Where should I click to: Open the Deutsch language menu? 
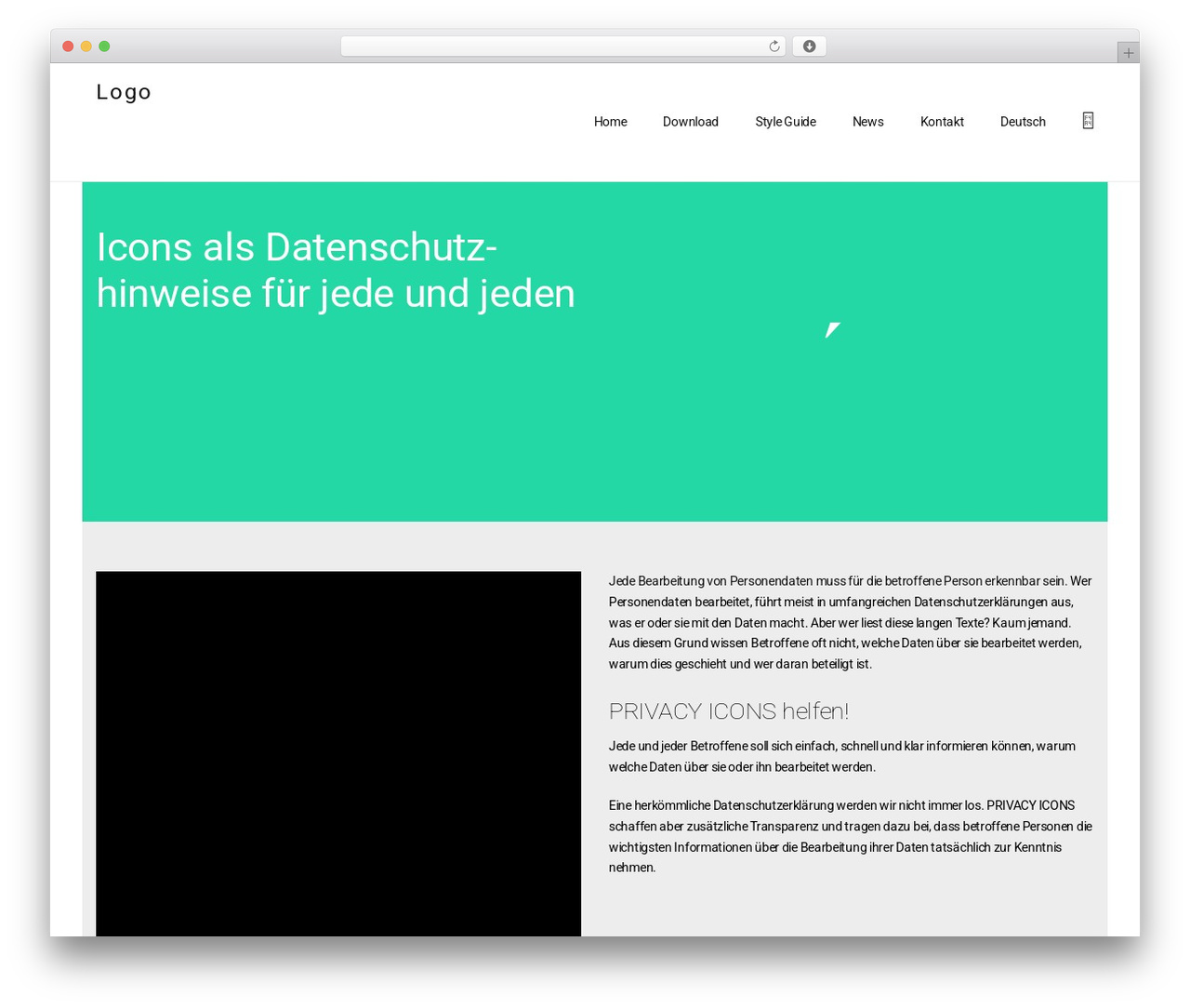[x=1023, y=122]
